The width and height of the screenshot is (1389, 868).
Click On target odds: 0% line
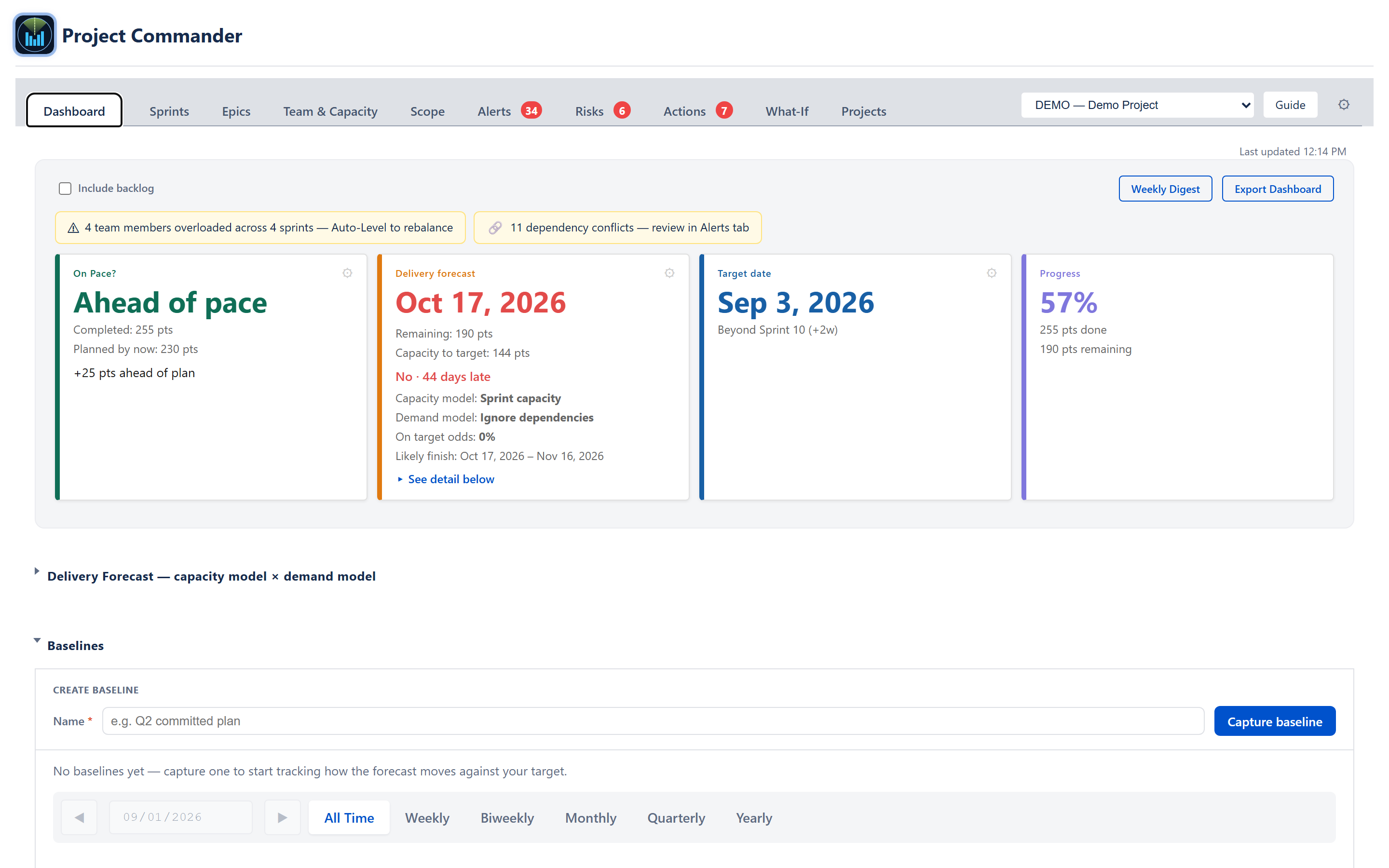tap(445, 437)
